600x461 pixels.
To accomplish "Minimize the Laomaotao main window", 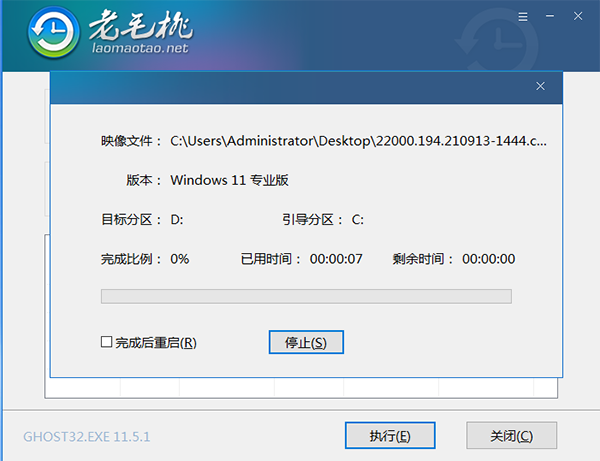I will 550,16.
